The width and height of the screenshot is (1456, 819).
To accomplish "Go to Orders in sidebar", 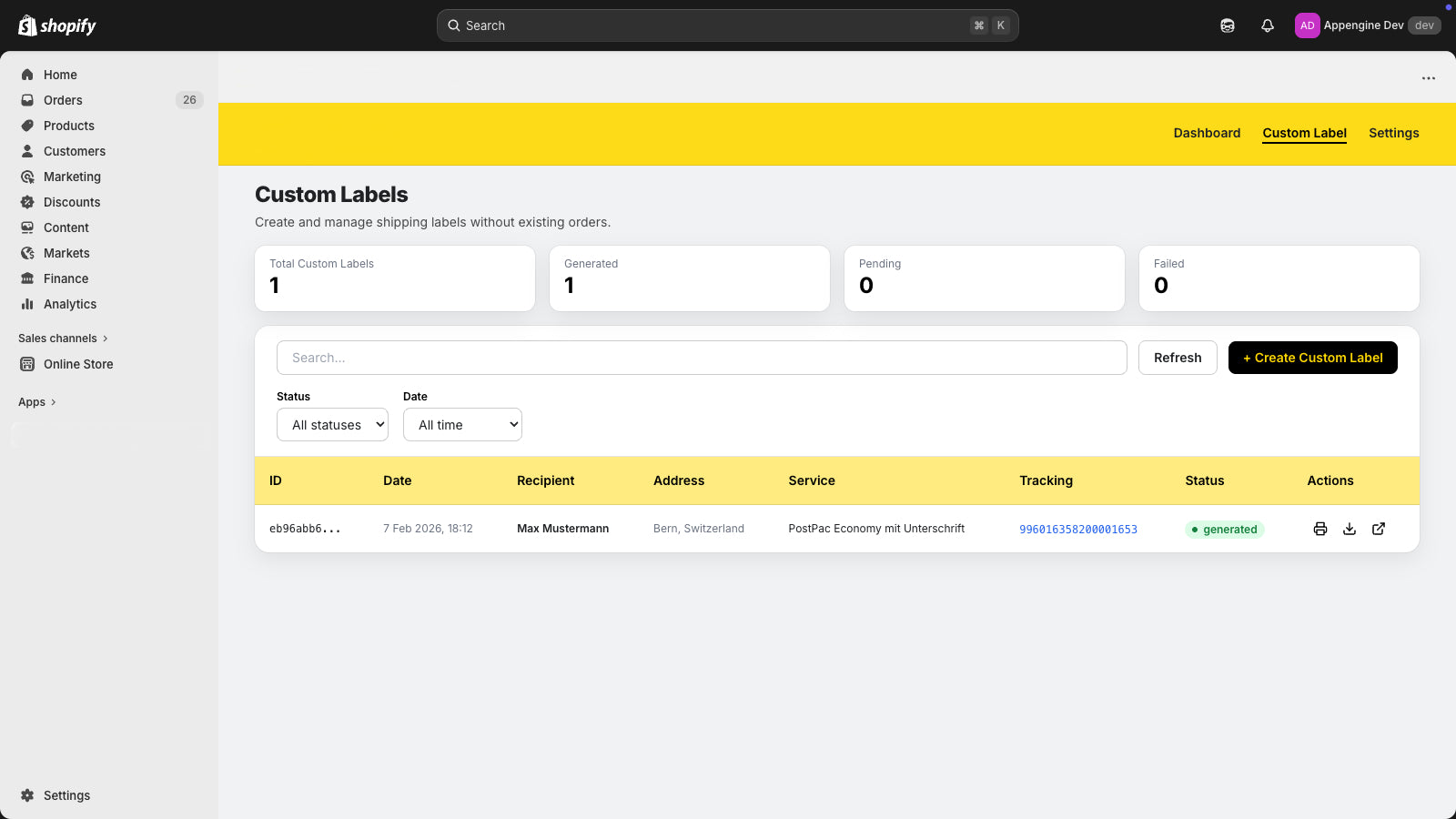I will 63,100.
